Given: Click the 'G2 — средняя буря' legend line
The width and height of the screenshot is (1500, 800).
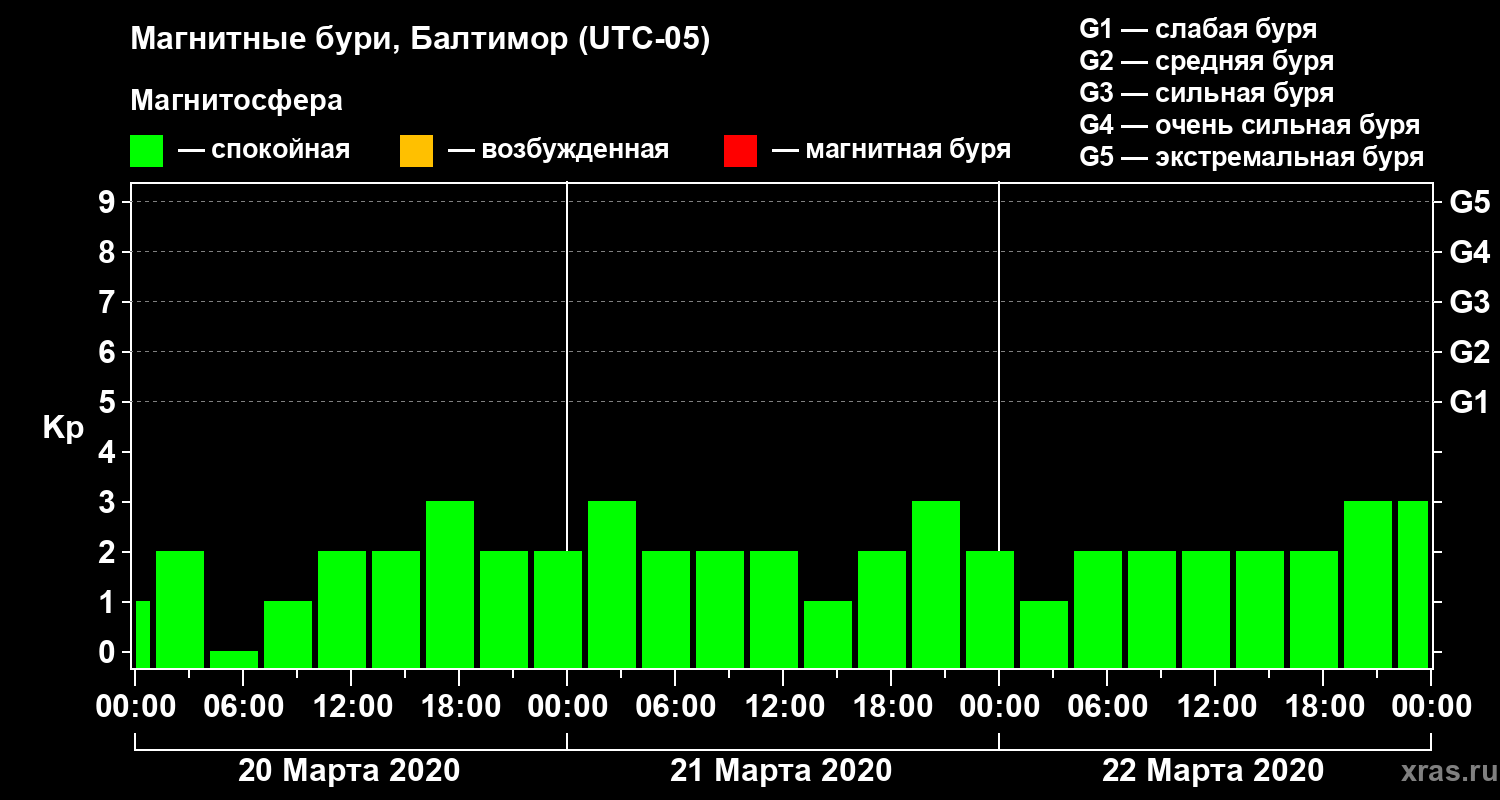Looking at the screenshot, I should coord(1207,60).
